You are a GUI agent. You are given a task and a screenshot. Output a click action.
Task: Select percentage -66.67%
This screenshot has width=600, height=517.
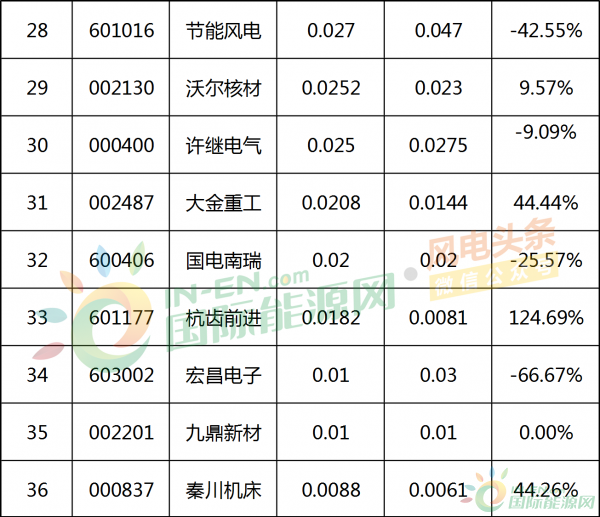coord(546,375)
